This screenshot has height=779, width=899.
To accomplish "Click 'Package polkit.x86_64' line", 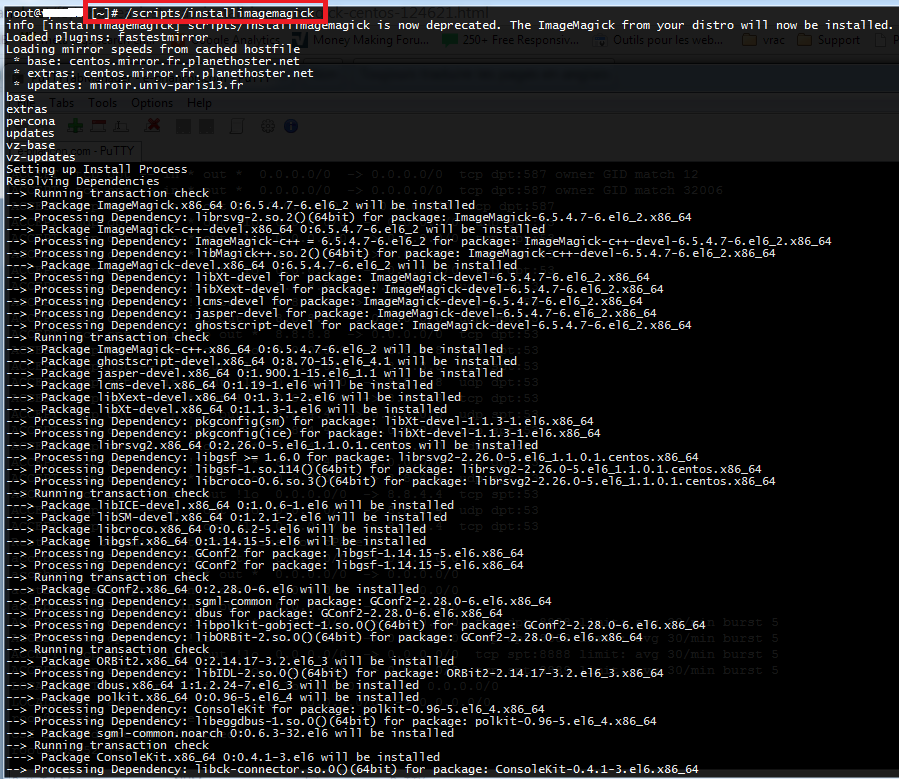I will (212, 698).
